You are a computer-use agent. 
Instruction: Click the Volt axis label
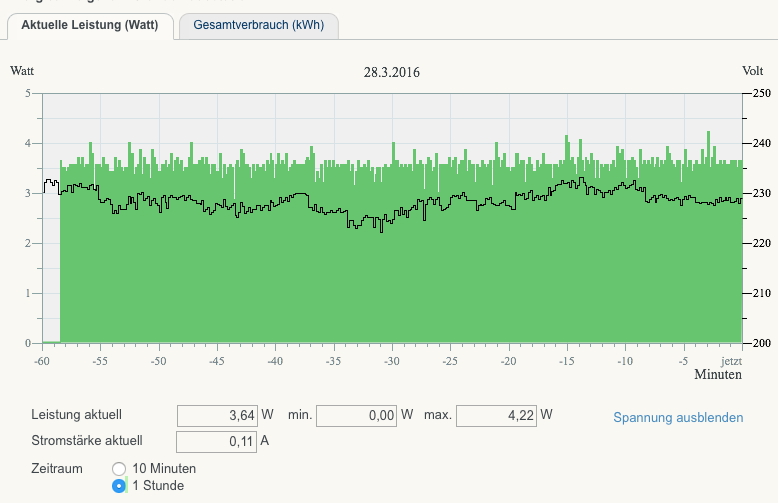(x=753, y=71)
